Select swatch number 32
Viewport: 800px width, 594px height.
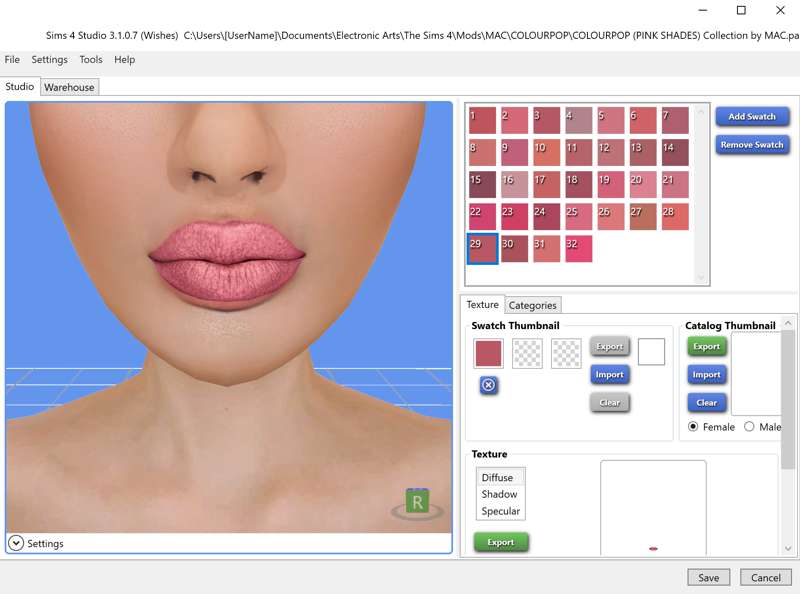579,249
